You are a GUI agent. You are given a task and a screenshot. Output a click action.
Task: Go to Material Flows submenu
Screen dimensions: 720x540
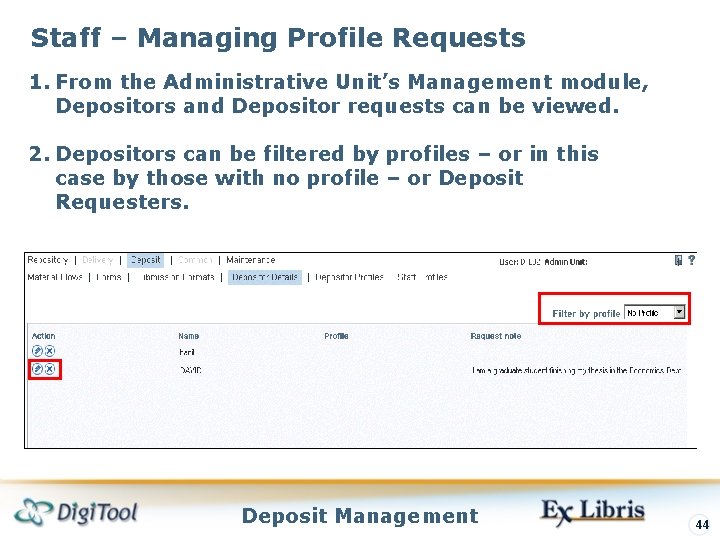[55, 277]
